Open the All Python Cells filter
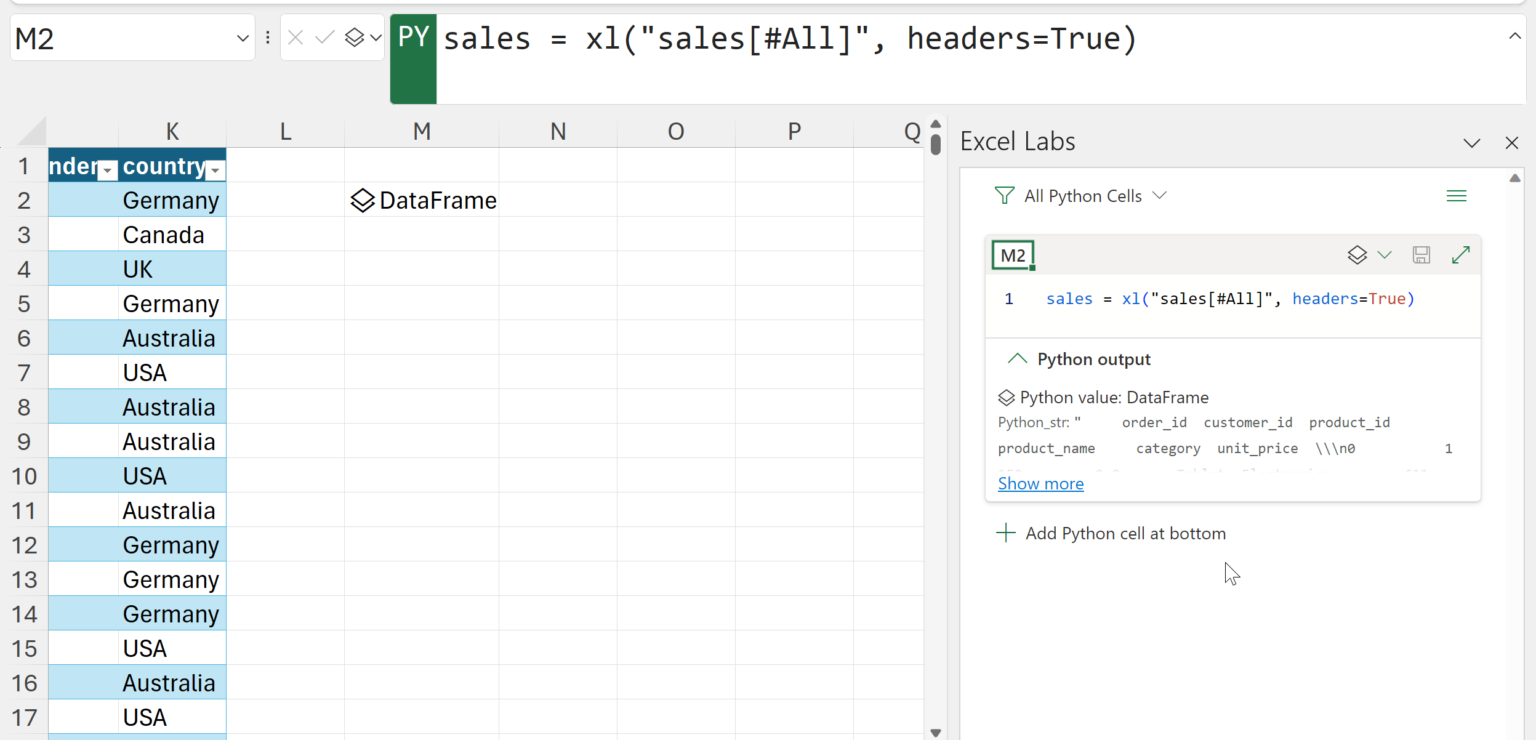Viewport: 1536px width, 740px height. pyautogui.click(x=1081, y=196)
